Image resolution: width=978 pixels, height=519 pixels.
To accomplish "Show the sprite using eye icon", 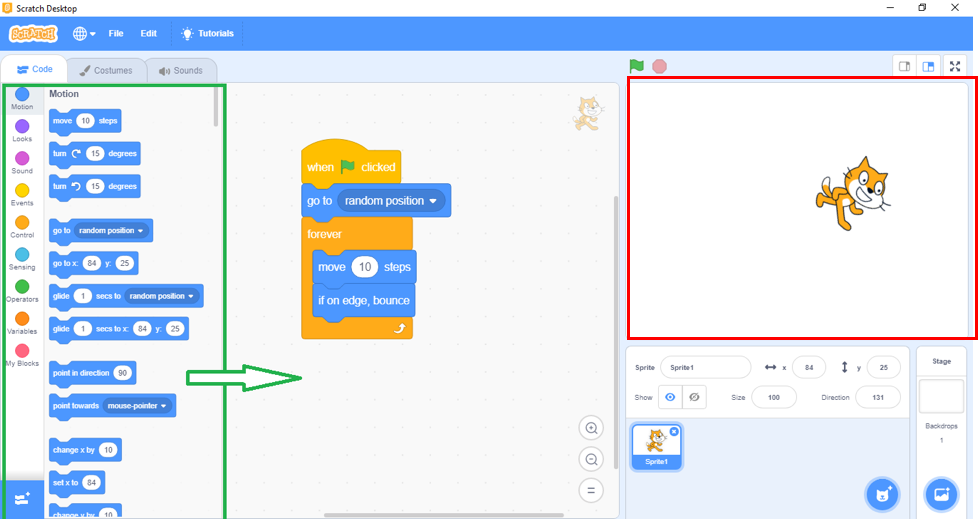I will (670, 397).
